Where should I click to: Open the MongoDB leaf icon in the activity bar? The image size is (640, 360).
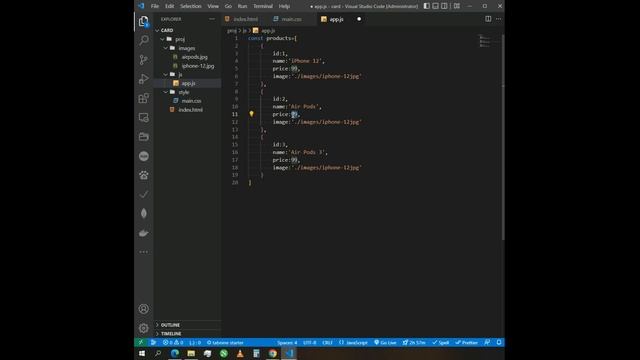click(144, 213)
